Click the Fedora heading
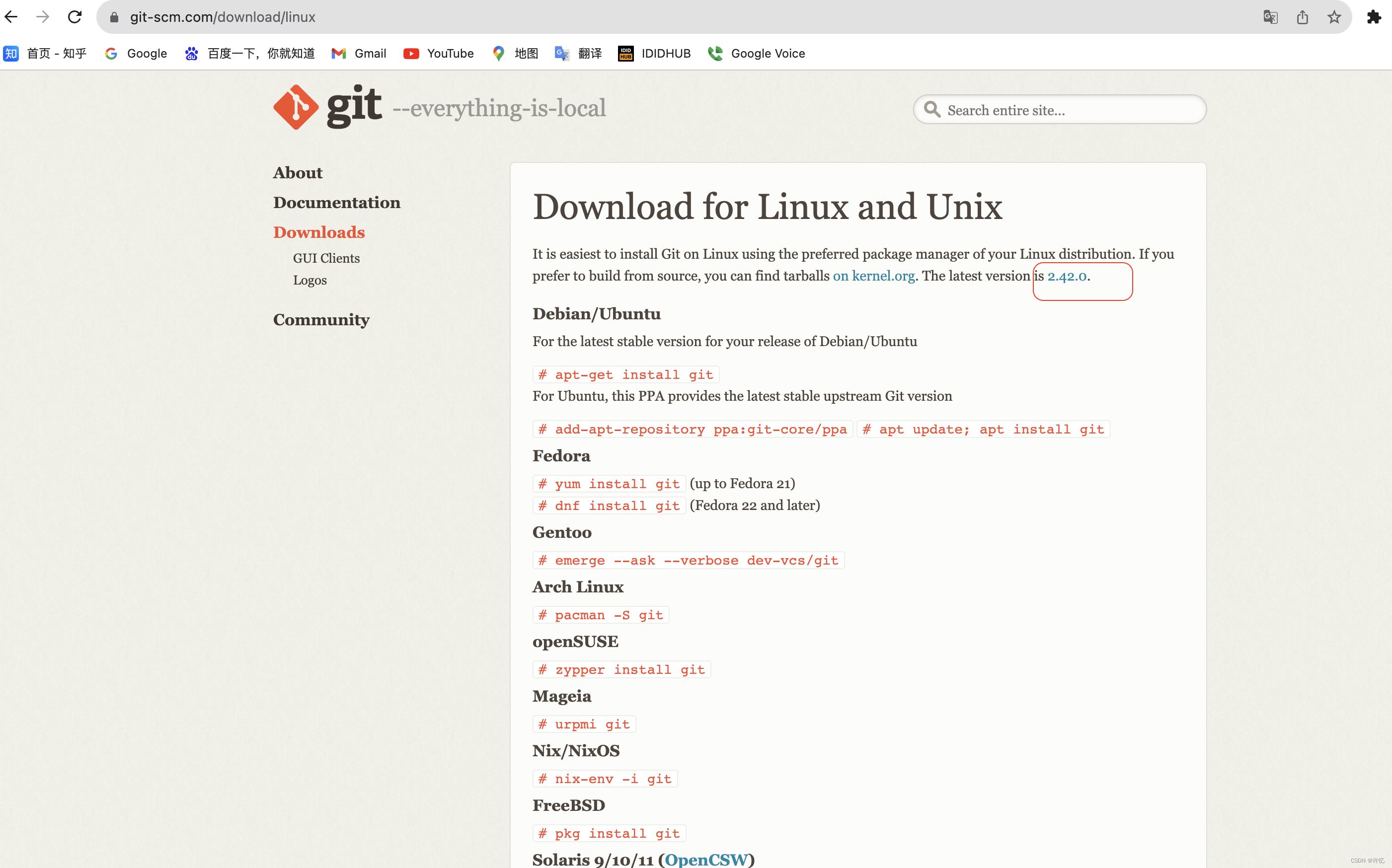The image size is (1392, 868). pos(561,456)
